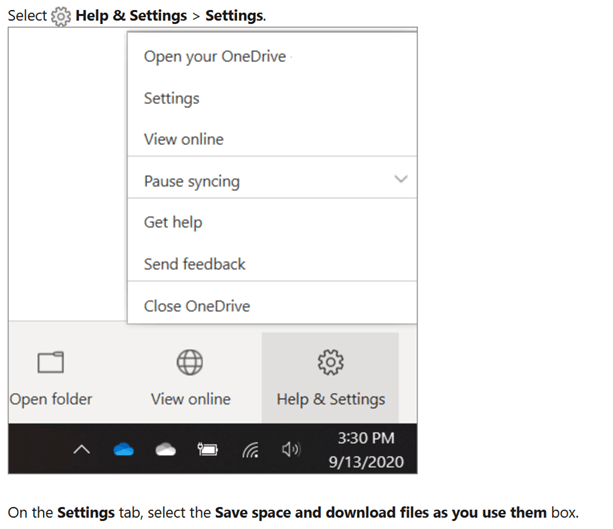613x529 pixels.
Task: Open the battery power tray icon
Action: click(208, 450)
